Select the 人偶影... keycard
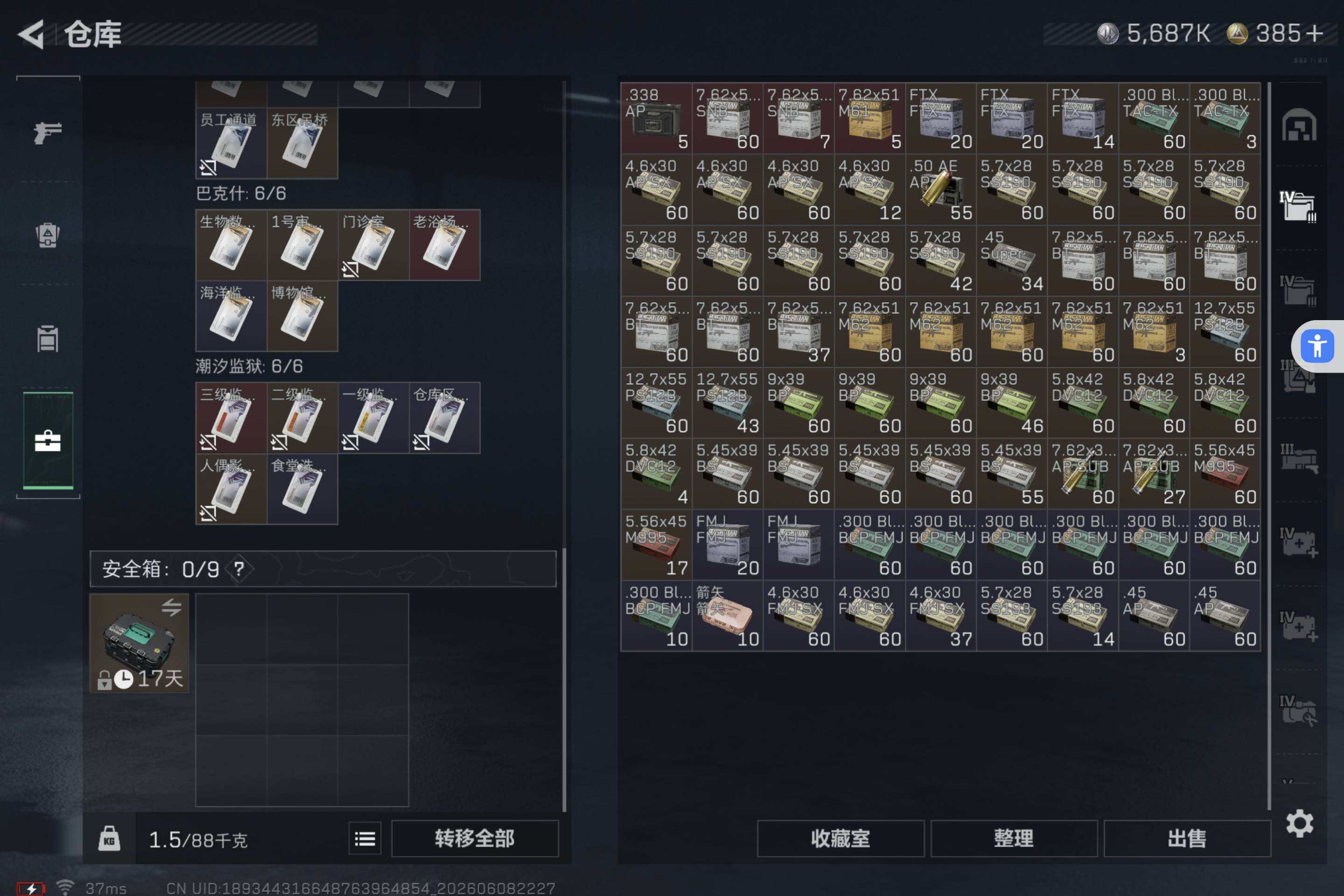This screenshot has height=896, width=1344. (x=231, y=489)
